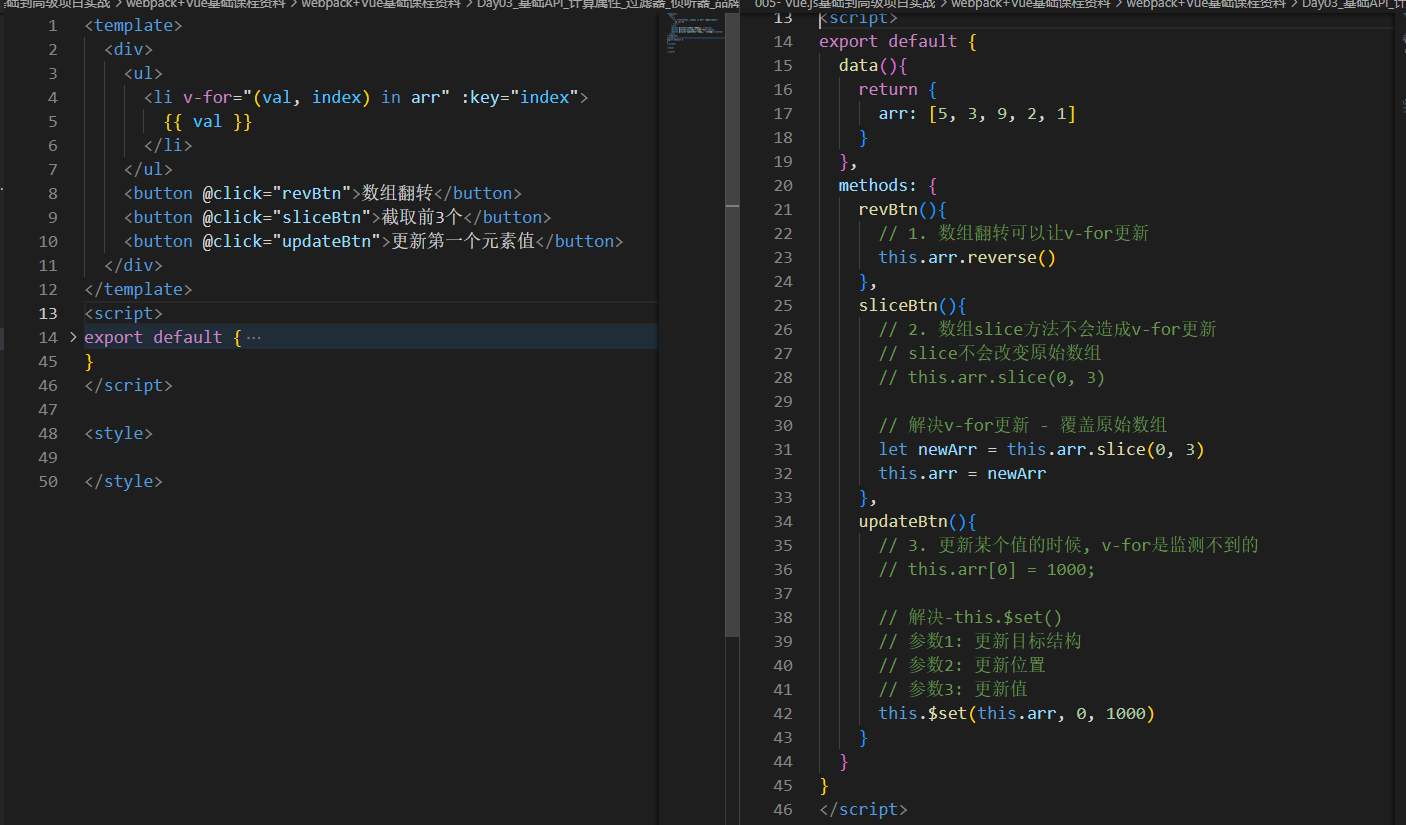This screenshot has width=1406, height=825.
Task: Click the 'methods: {' line
Action: (x=888, y=185)
